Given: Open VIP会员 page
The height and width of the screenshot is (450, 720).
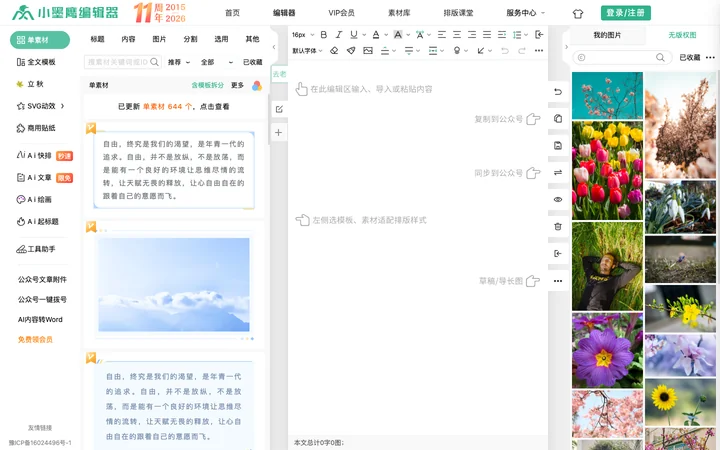Looking at the screenshot, I should click(x=341, y=13).
